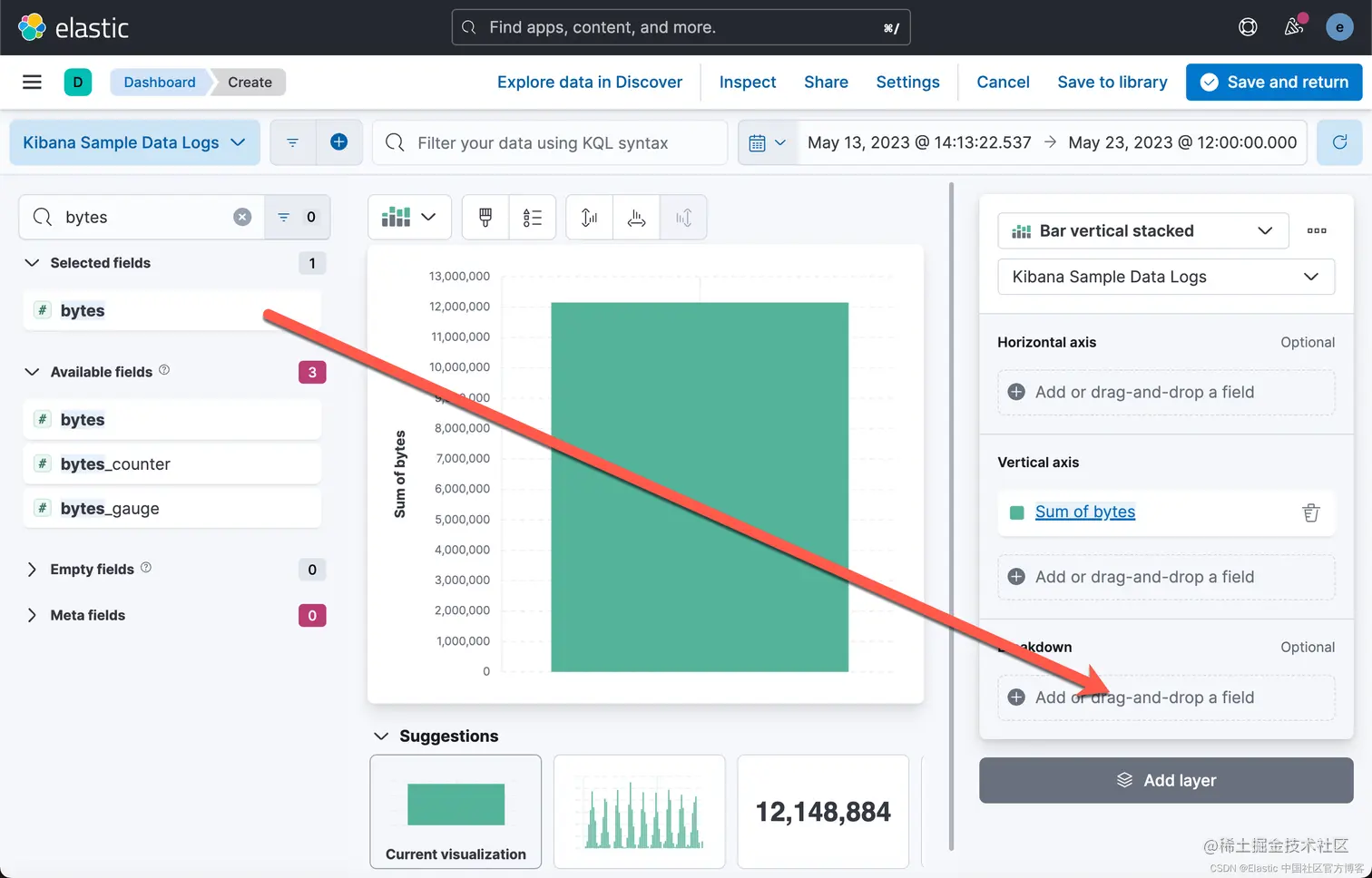
Task: Click Add field in Vertical axis
Action: click(1166, 577)
